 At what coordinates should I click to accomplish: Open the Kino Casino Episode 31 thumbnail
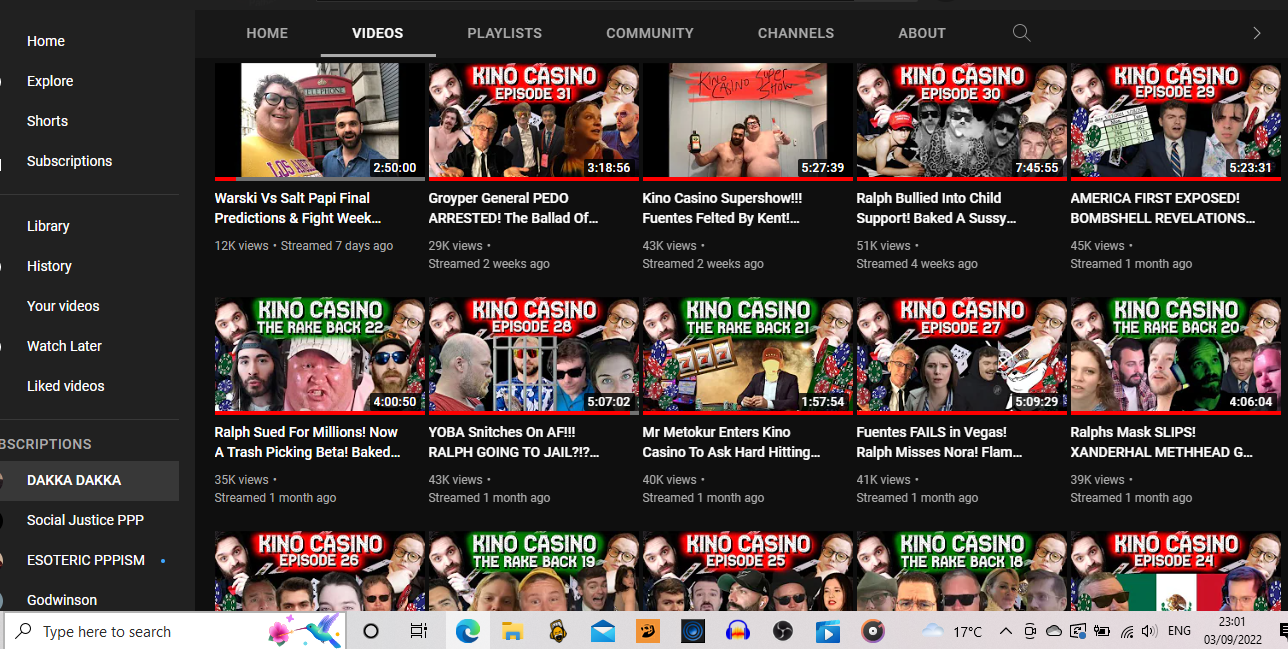(534, 122)
